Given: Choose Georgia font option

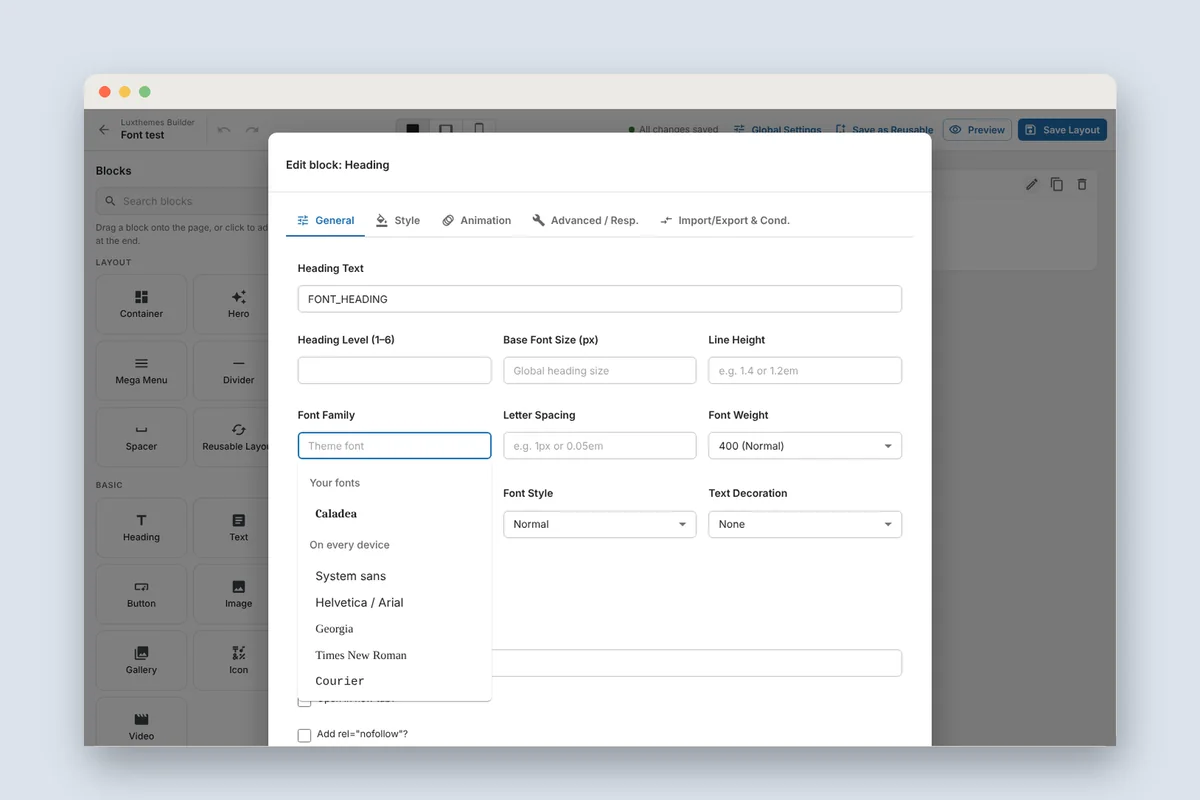Looking at the screenshot, I should (395, 629).
